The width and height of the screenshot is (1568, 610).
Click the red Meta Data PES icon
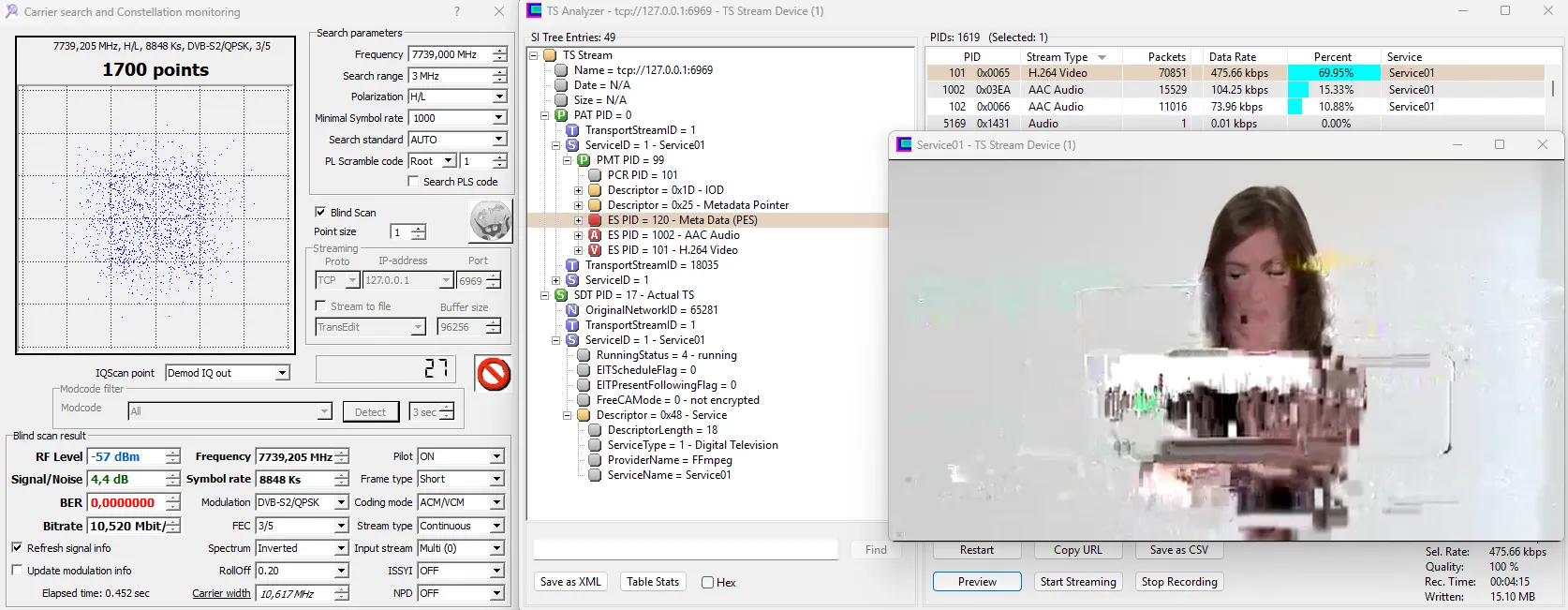coord(595,220)
